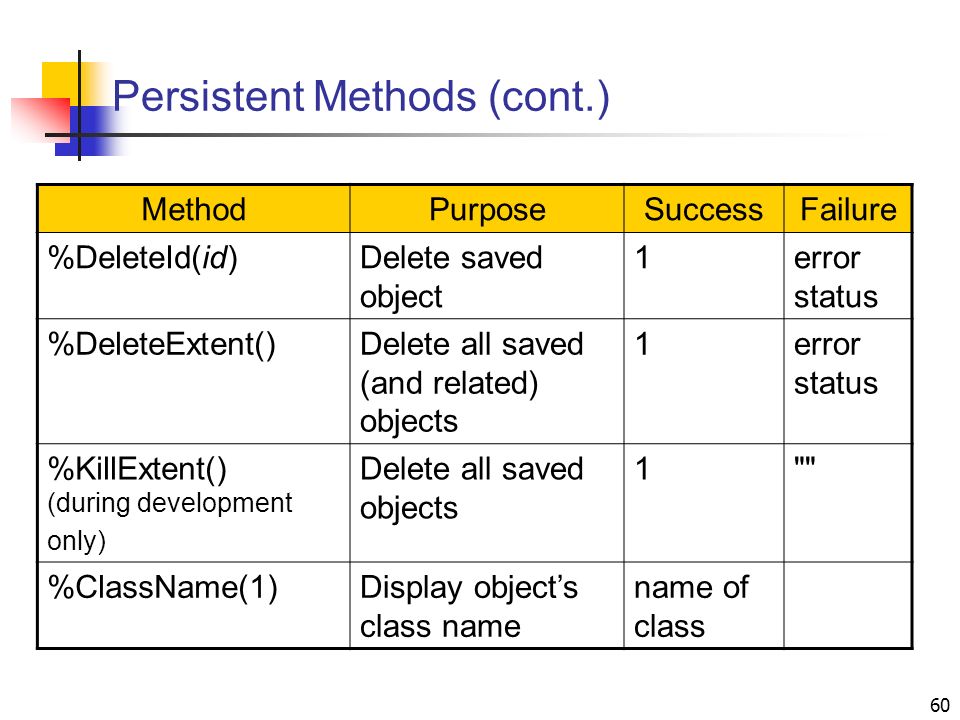Click 'Delete all saved (and related) objects' cell
Screen dimensions: 960x720
[x=487, y=381]
